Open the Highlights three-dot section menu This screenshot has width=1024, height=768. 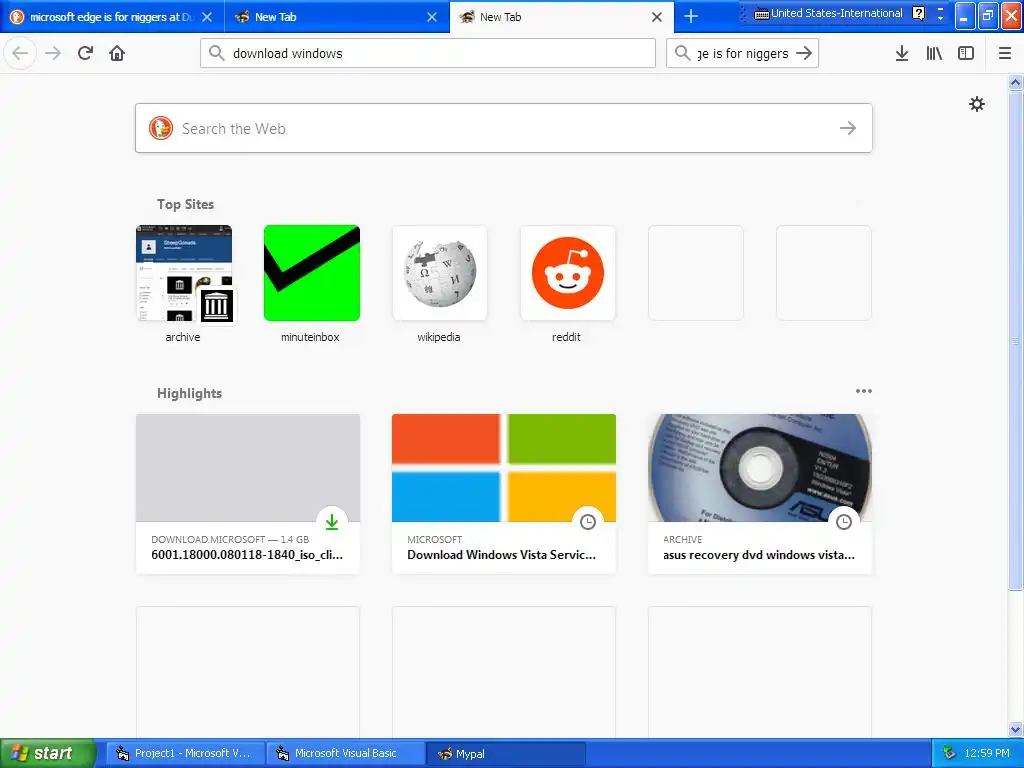[864, 391]
